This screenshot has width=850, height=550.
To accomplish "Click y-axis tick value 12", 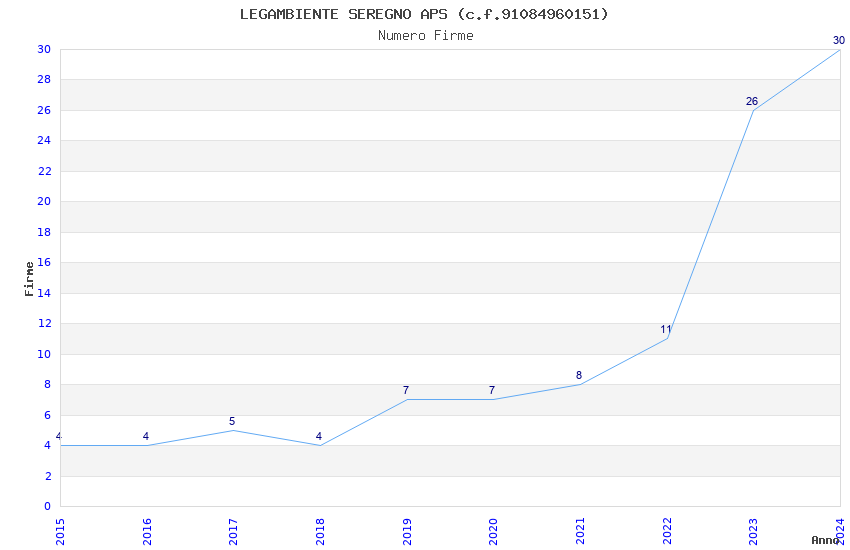I will (x=44, y=323).
